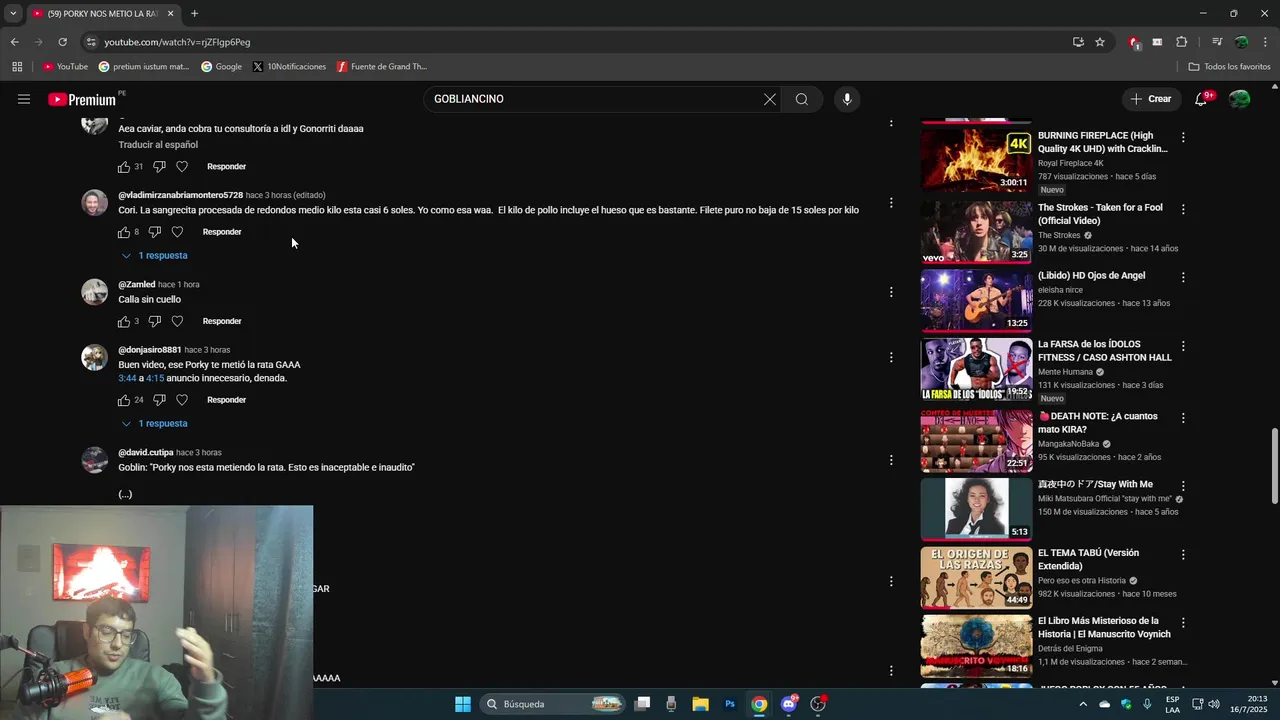
Task: Open Photoshop from the taskbar
Action: (730, 704)
